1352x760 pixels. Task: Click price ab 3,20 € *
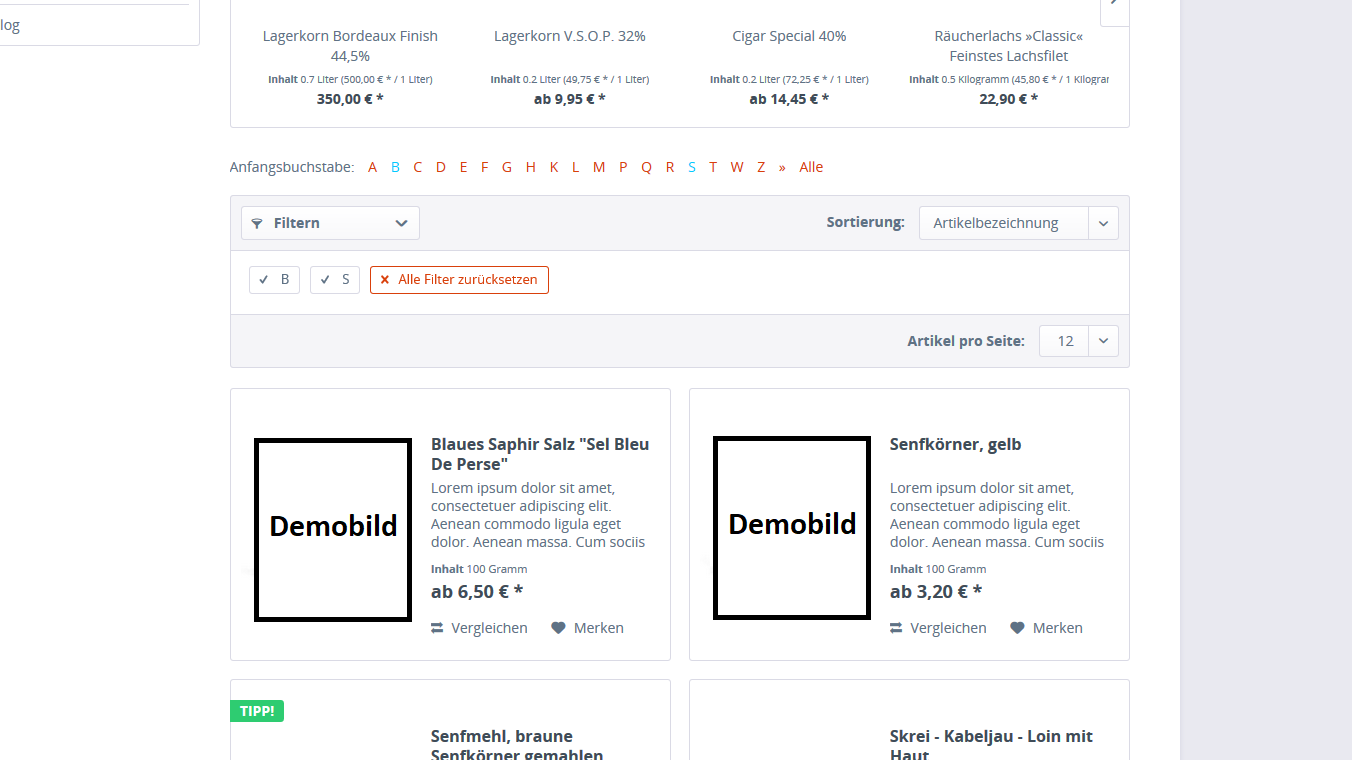pyautogui.click(x=936, y=591)
